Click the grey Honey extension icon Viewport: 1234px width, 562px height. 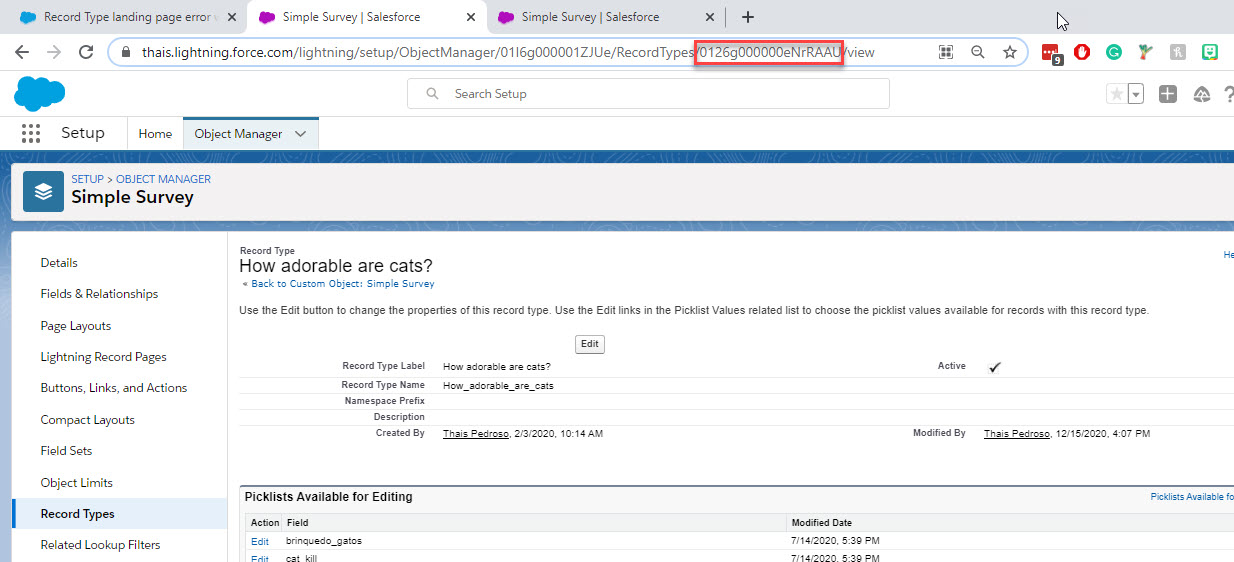pyautogui.click(x=1178, y=52)
